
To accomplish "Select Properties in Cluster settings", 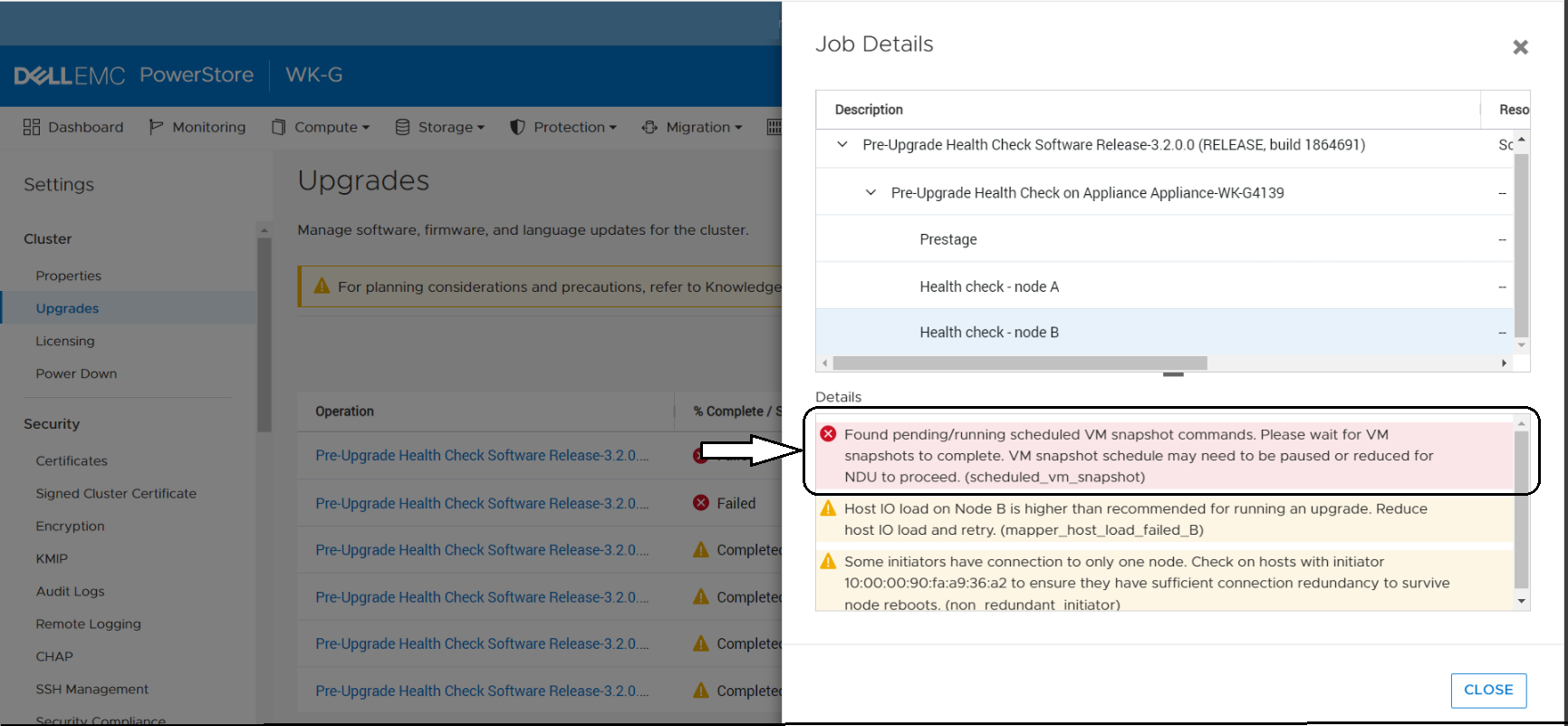I will click(69, 276).
